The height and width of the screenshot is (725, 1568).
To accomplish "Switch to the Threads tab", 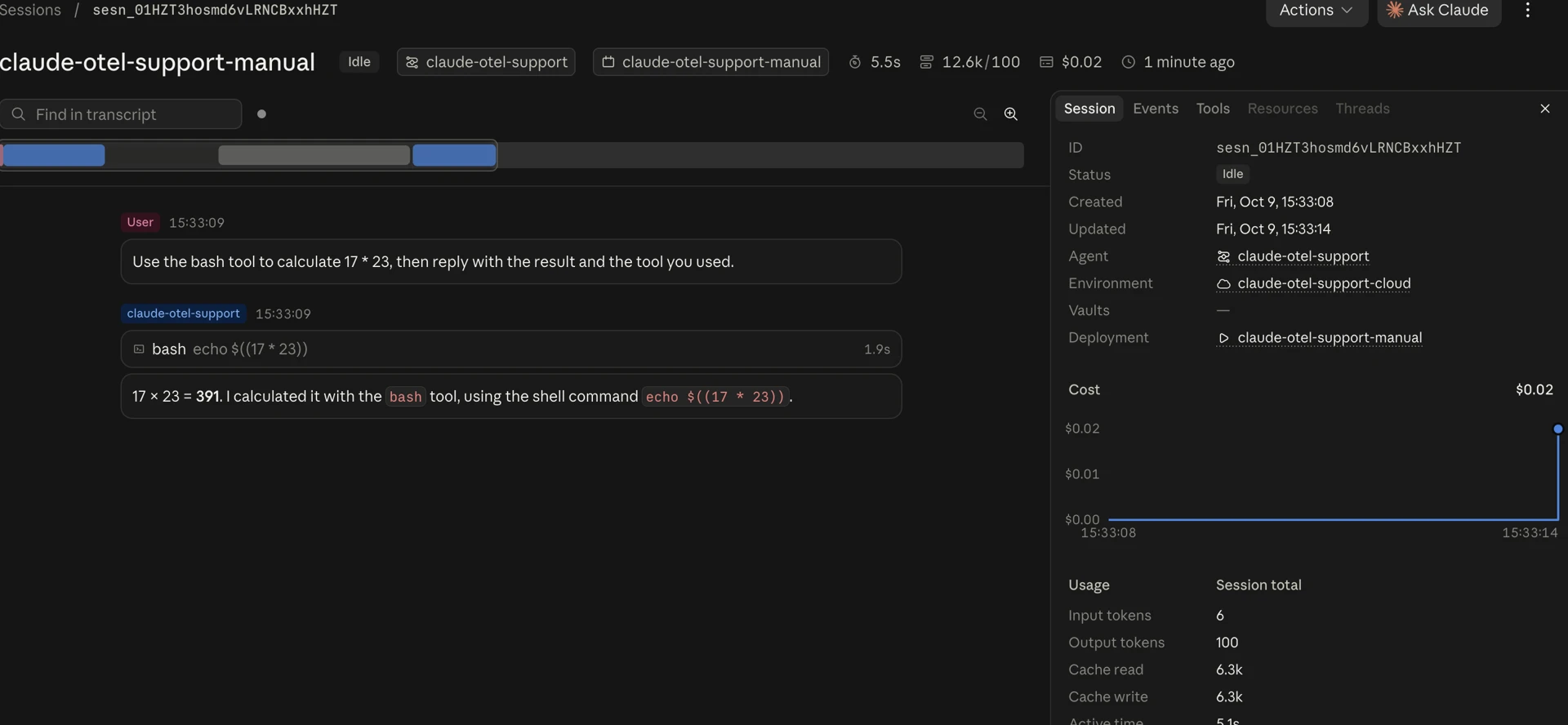I will 1362,109.
